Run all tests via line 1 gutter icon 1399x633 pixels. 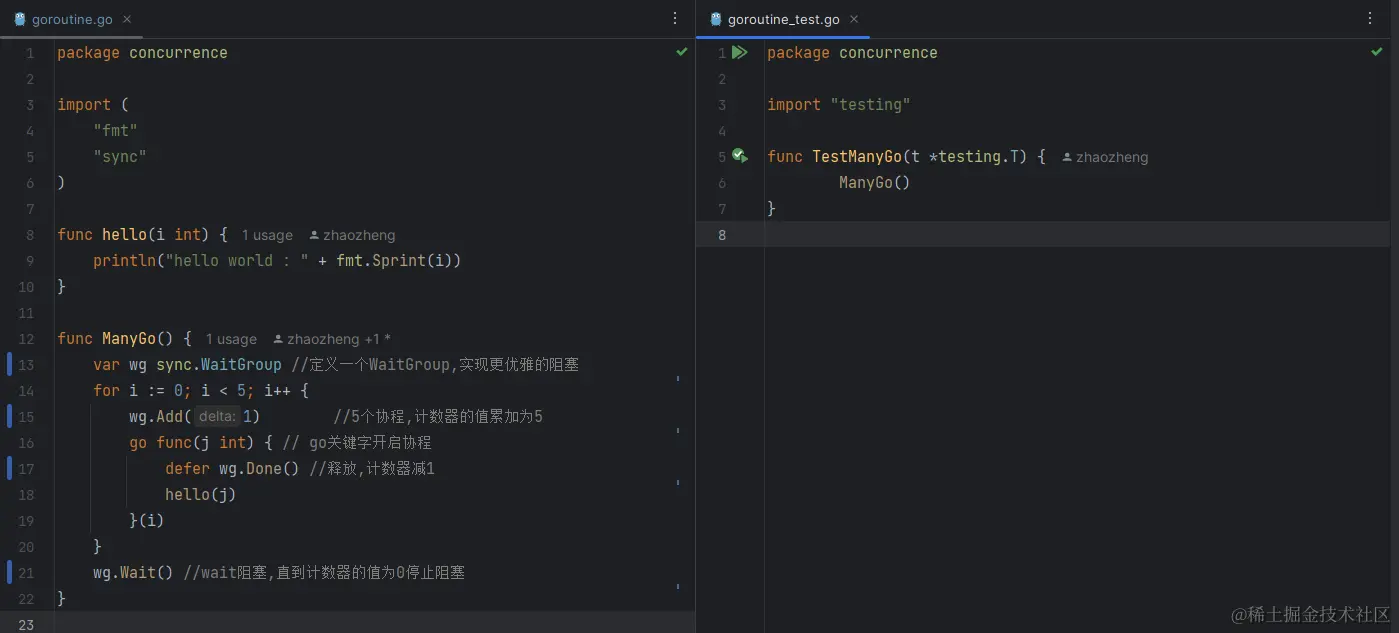pyautogui.click(x=739, y=52)
